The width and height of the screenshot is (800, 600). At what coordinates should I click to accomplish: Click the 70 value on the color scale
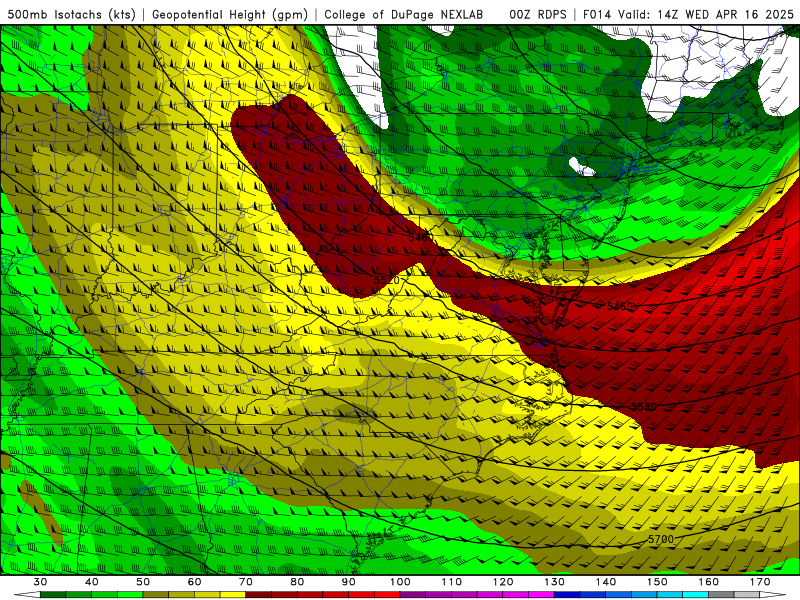246,582
